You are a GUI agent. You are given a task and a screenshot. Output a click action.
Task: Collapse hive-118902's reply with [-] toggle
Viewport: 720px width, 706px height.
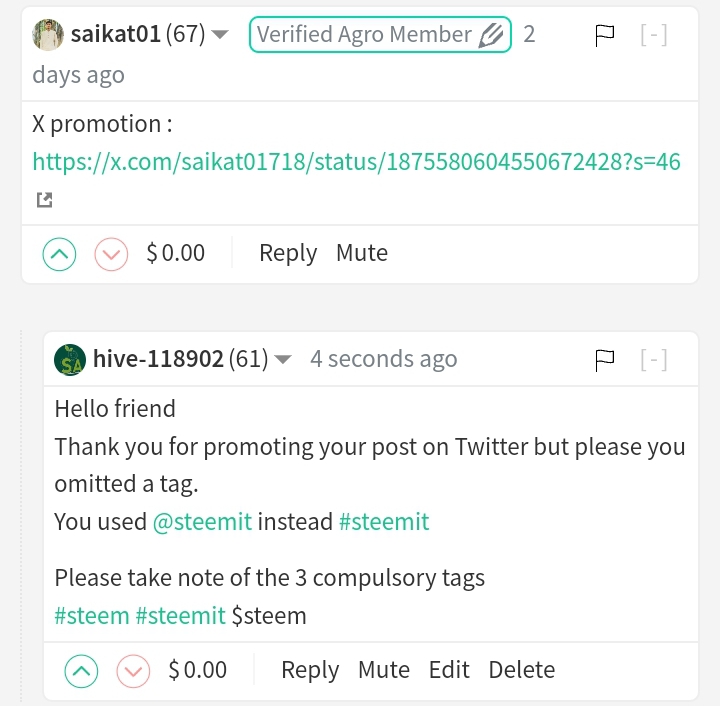[x=653, y=360]
